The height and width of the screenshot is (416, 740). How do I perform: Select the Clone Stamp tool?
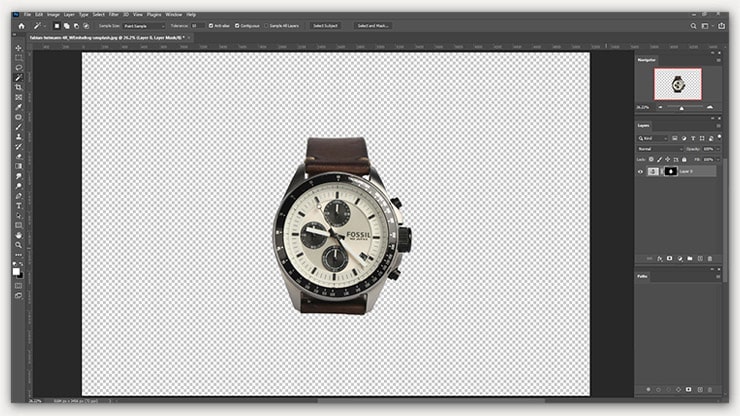point(18,137)
